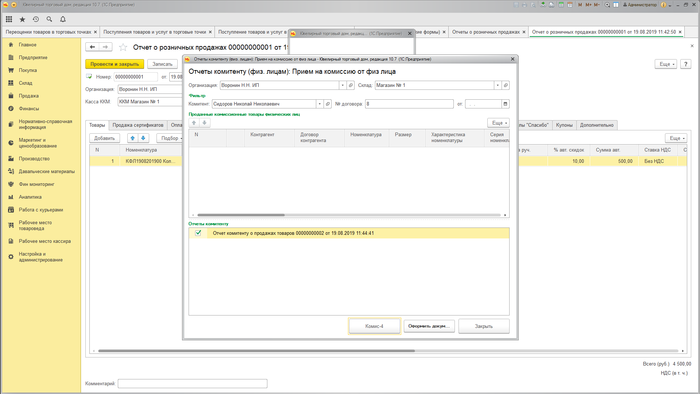
Task: Open Главное section in sidebar
Action: click(28, 45)
